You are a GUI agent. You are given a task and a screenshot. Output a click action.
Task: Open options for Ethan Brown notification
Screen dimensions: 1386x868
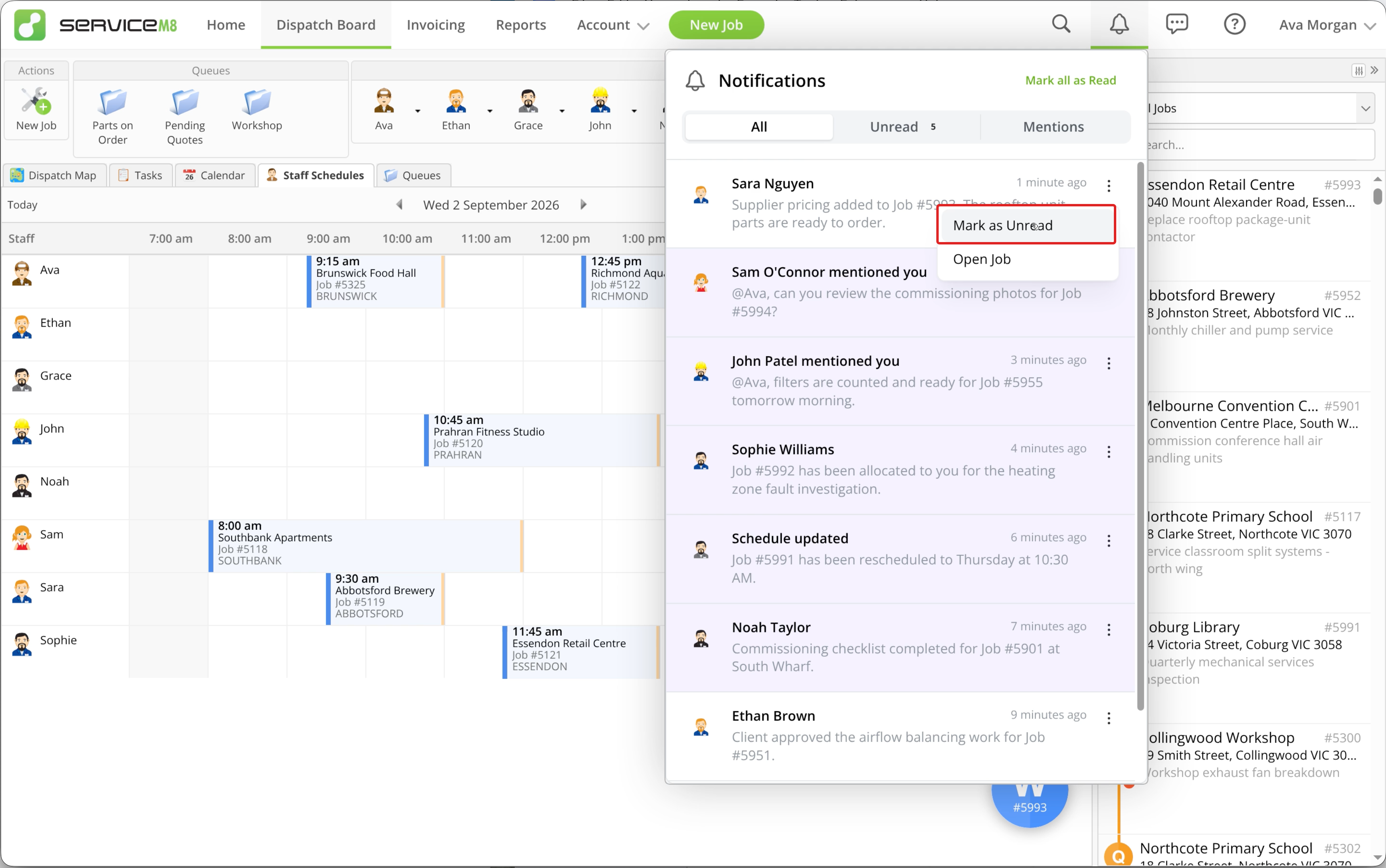[1109, 718]
